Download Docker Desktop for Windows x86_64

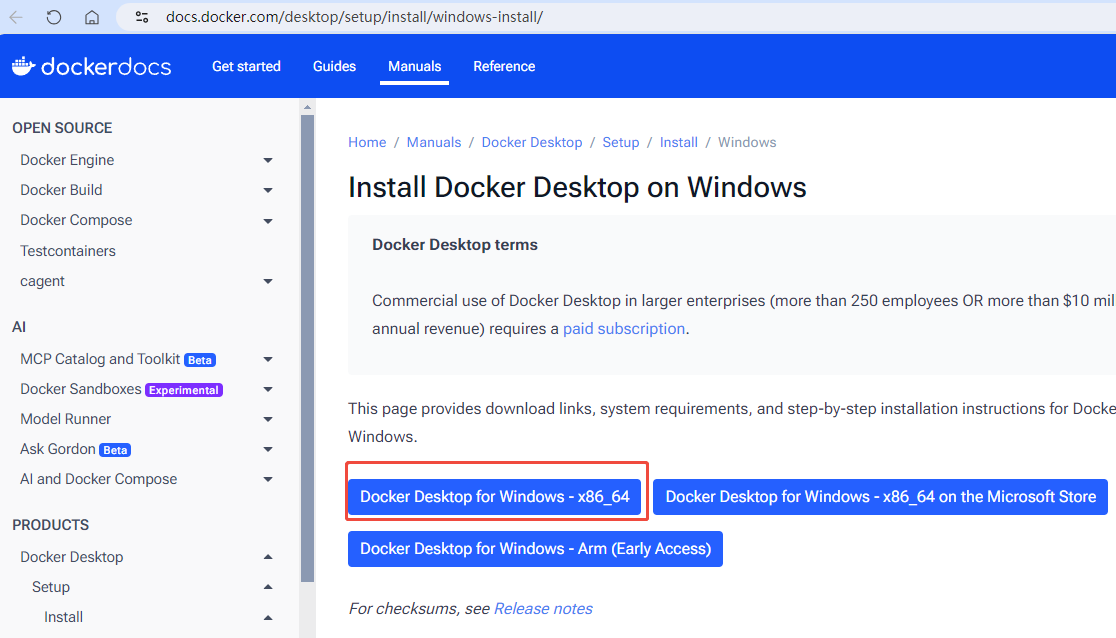tap(495, 496)
